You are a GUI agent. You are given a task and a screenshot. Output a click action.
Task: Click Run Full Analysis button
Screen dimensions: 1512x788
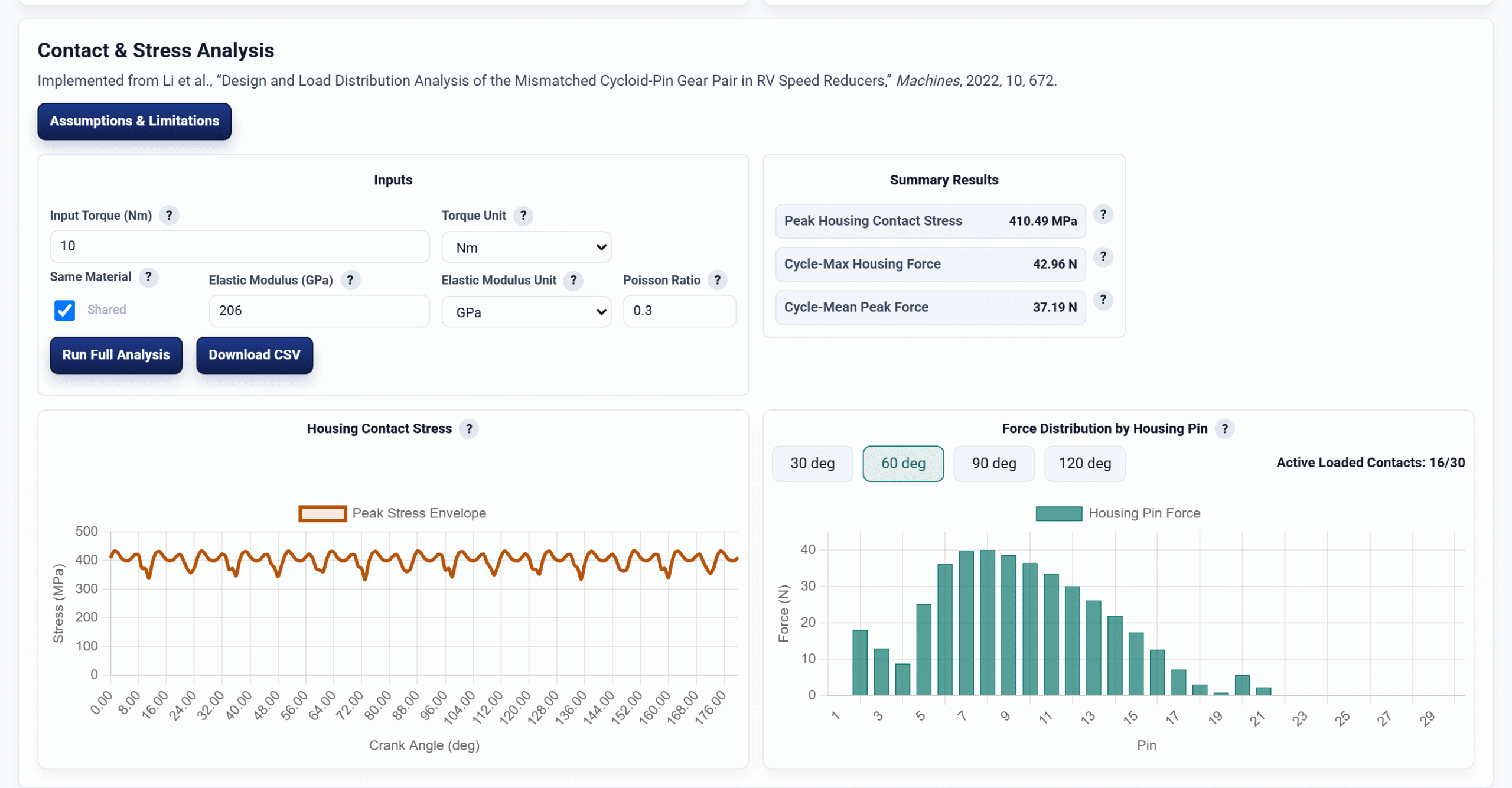point(116,355)
